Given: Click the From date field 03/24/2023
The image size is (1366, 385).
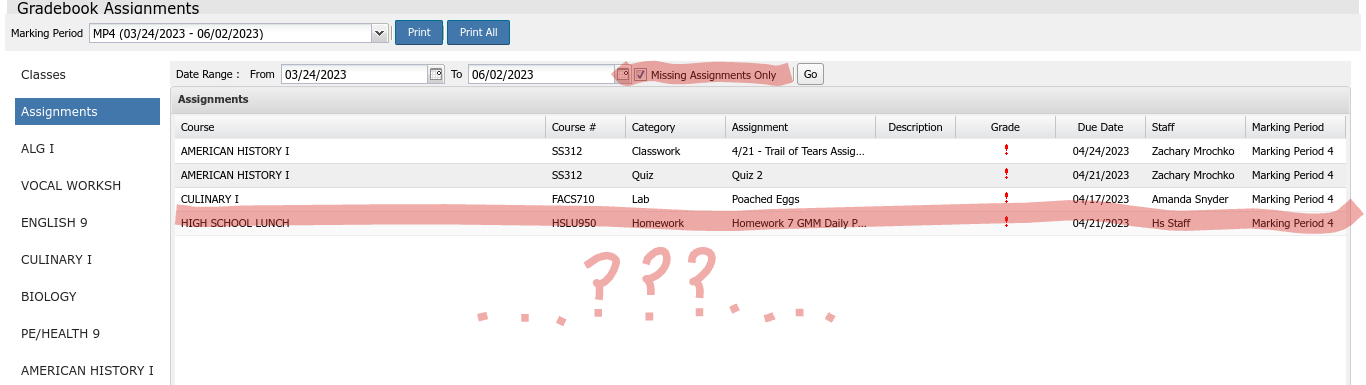Looking at the screenshot, I should click(355, 74).
